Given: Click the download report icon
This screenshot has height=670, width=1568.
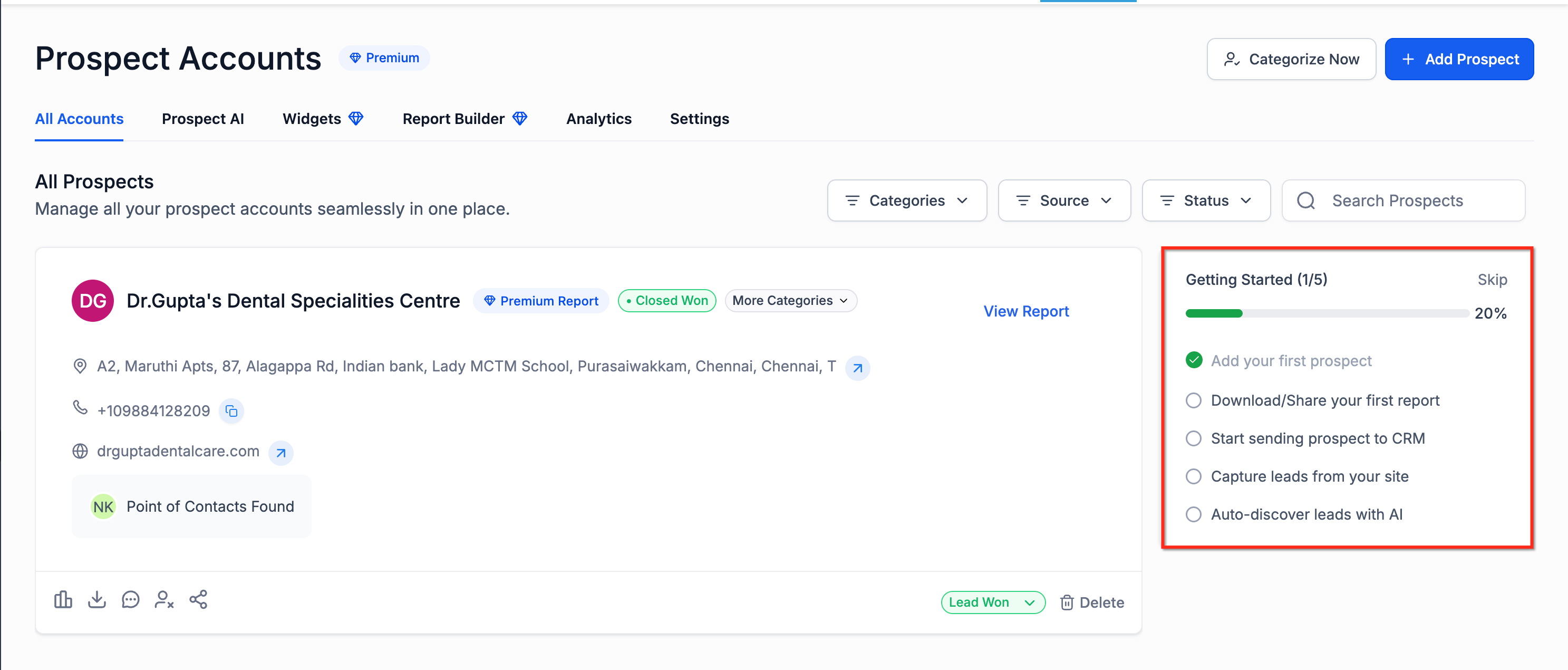Looking at the screenshot, I should coord(97,600).
